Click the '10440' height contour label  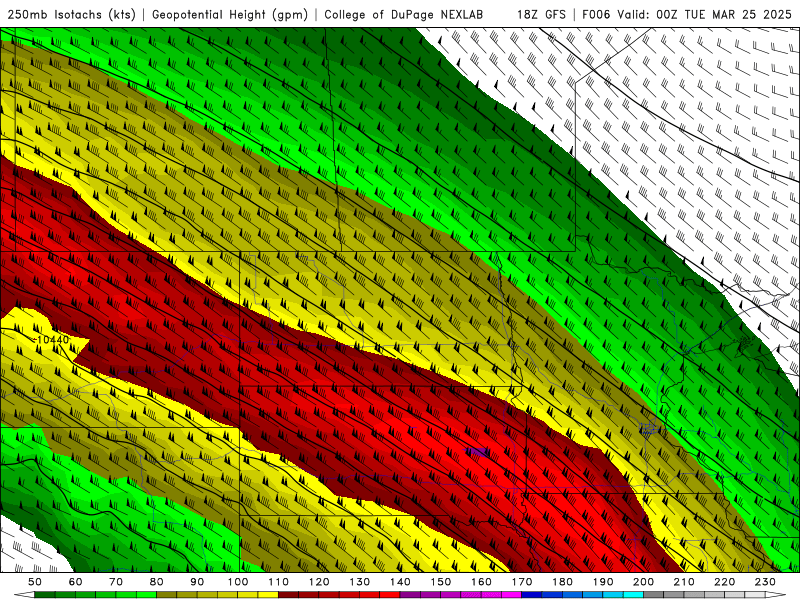[53, 339]
